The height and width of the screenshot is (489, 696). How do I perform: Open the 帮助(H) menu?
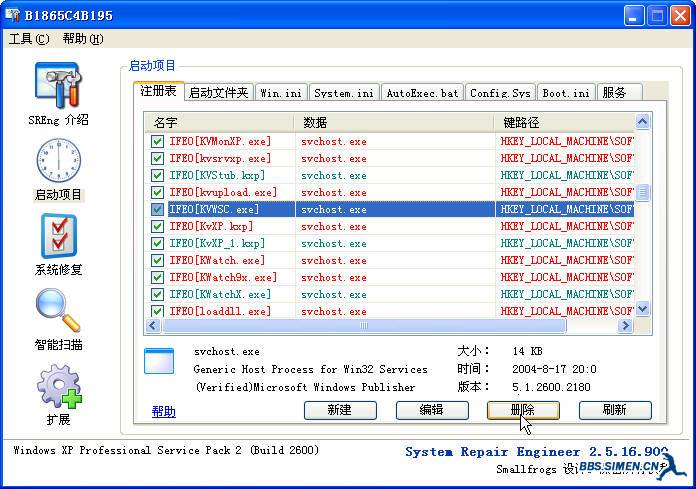coord(83,39)
